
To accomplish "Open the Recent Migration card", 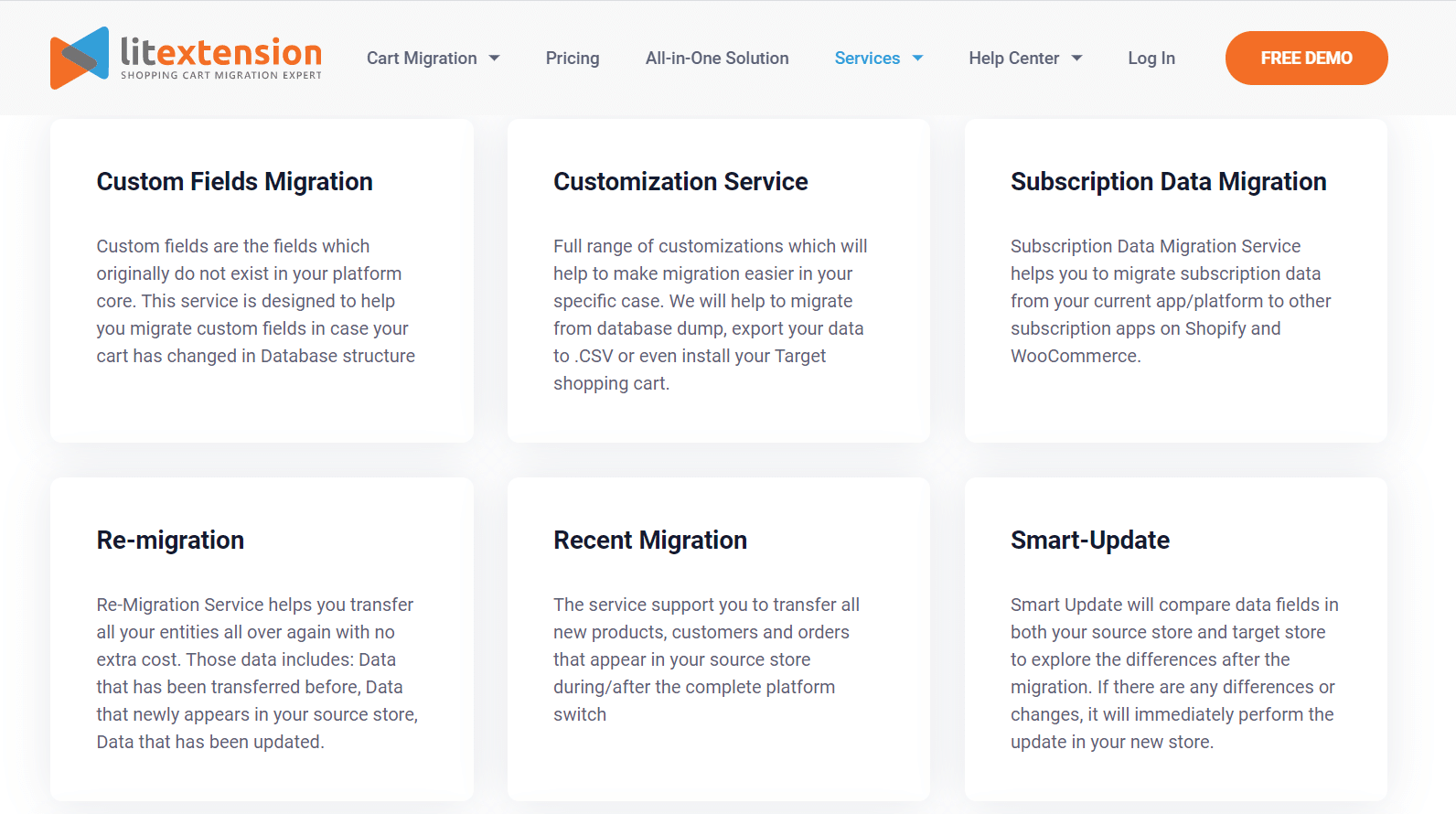I will (718, 639).
